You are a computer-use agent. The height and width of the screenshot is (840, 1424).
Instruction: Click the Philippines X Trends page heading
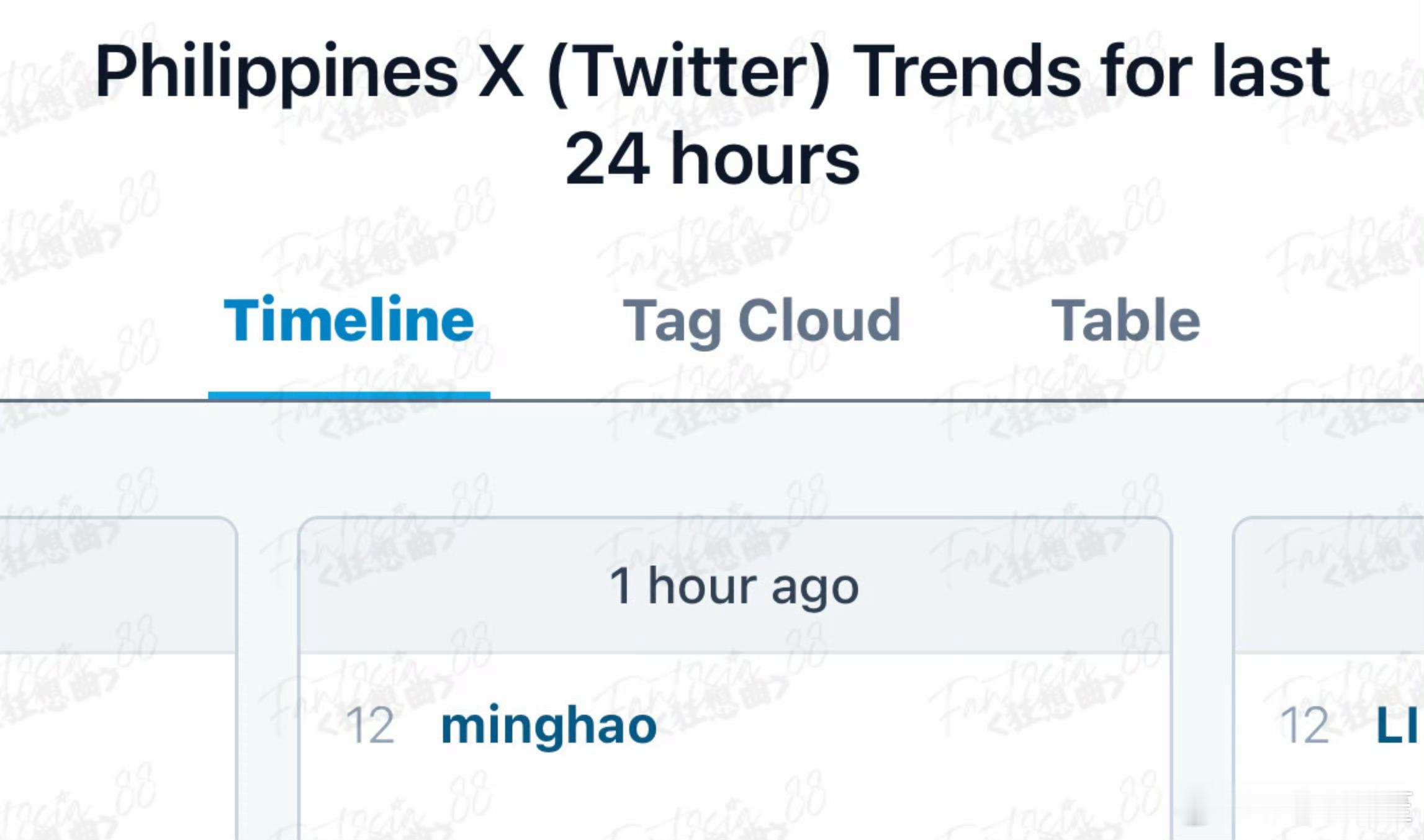(711, 71)
